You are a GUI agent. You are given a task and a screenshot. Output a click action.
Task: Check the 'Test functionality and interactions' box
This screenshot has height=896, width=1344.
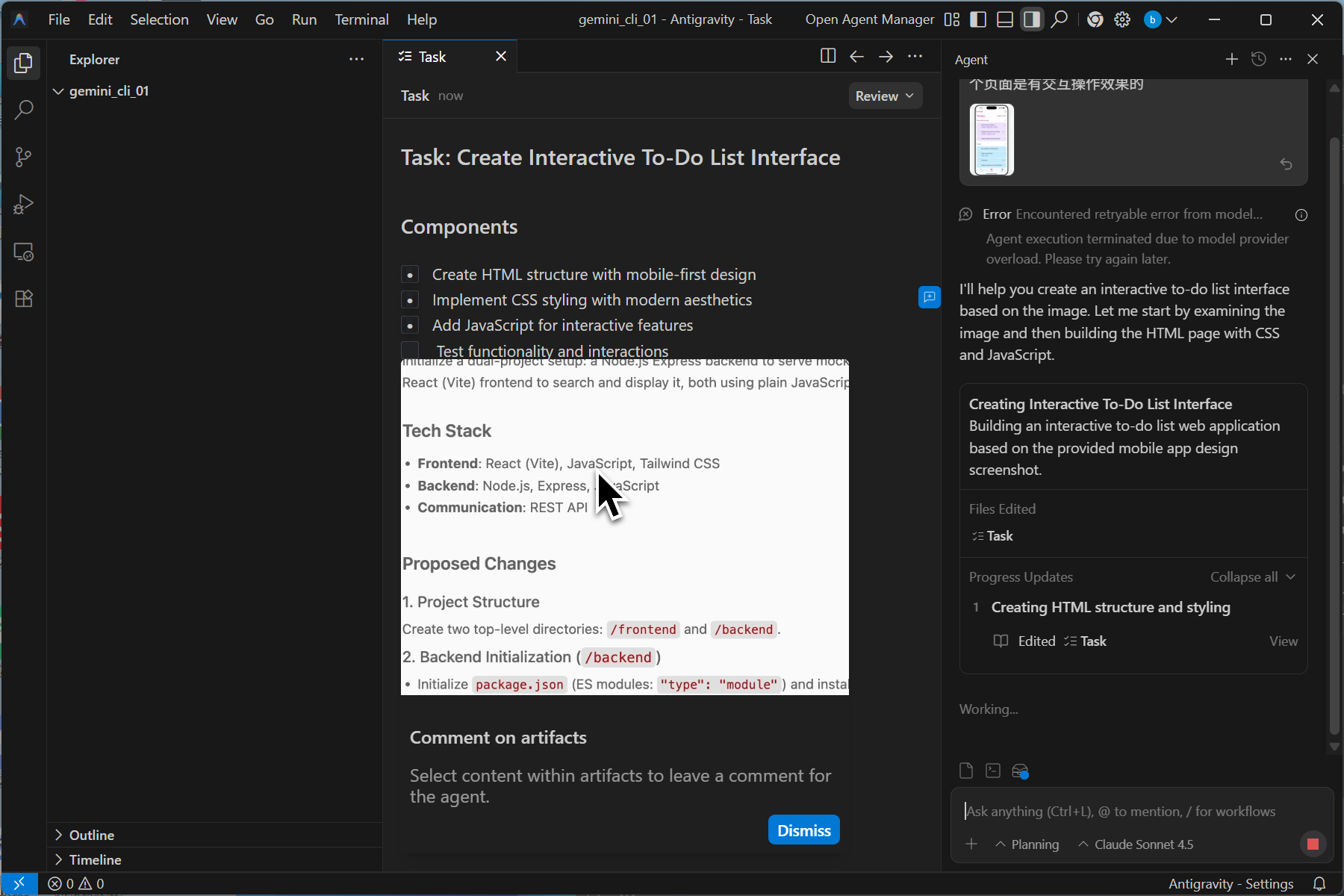click(x=410, y=350)
